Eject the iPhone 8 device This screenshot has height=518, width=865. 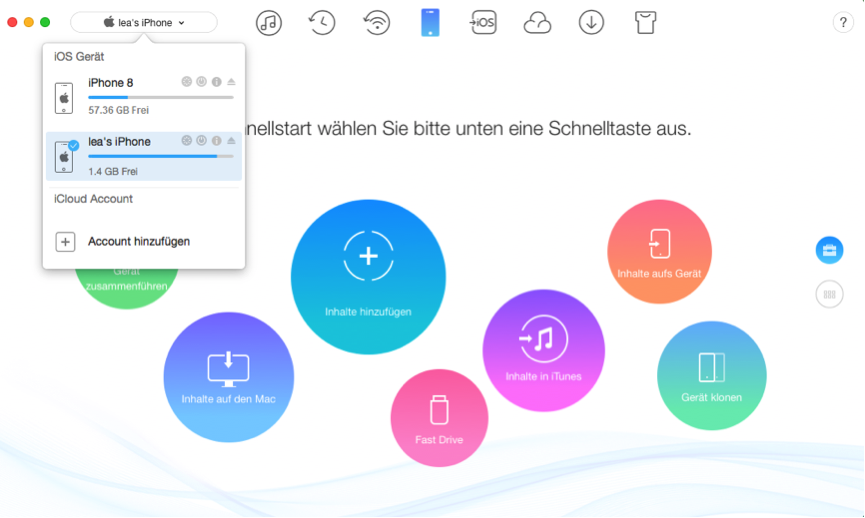pos(231,82)
